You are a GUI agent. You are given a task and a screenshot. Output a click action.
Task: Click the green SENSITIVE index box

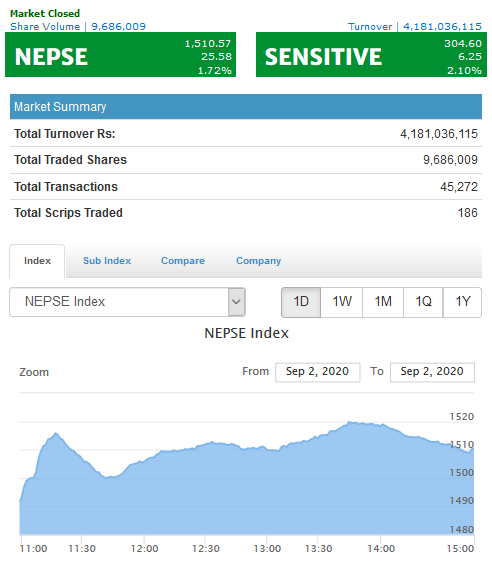[x=371, y=55]
